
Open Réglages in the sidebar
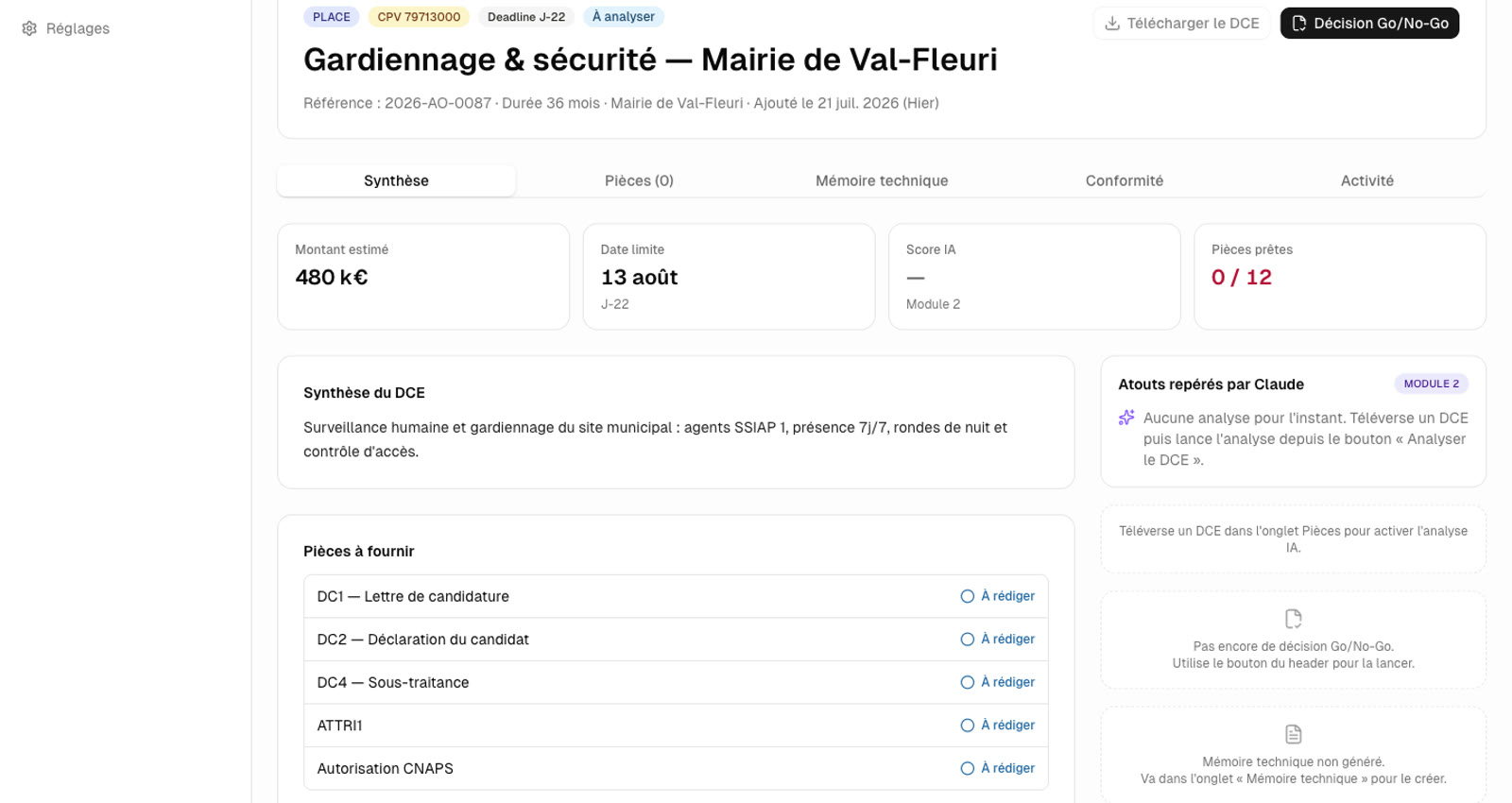point(65,28)
